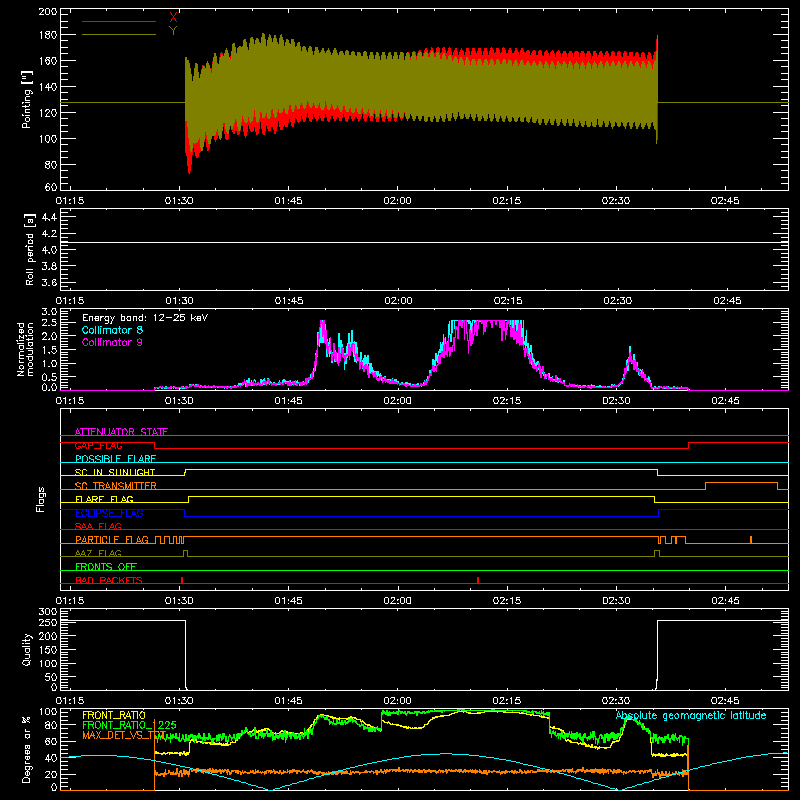Viewport: 800px width, 800px height.
Task: Click the "Quality" vertical axis title
Action: 27,649
